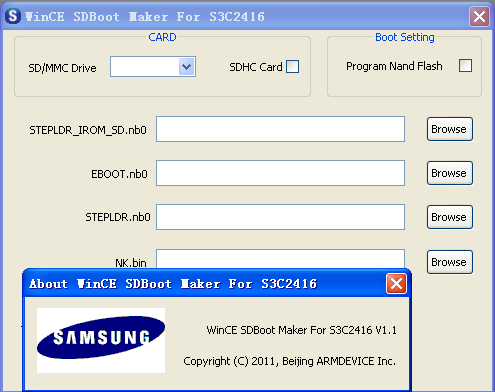
Task: Click the 'SDHC Card' label
Action: 256,67
